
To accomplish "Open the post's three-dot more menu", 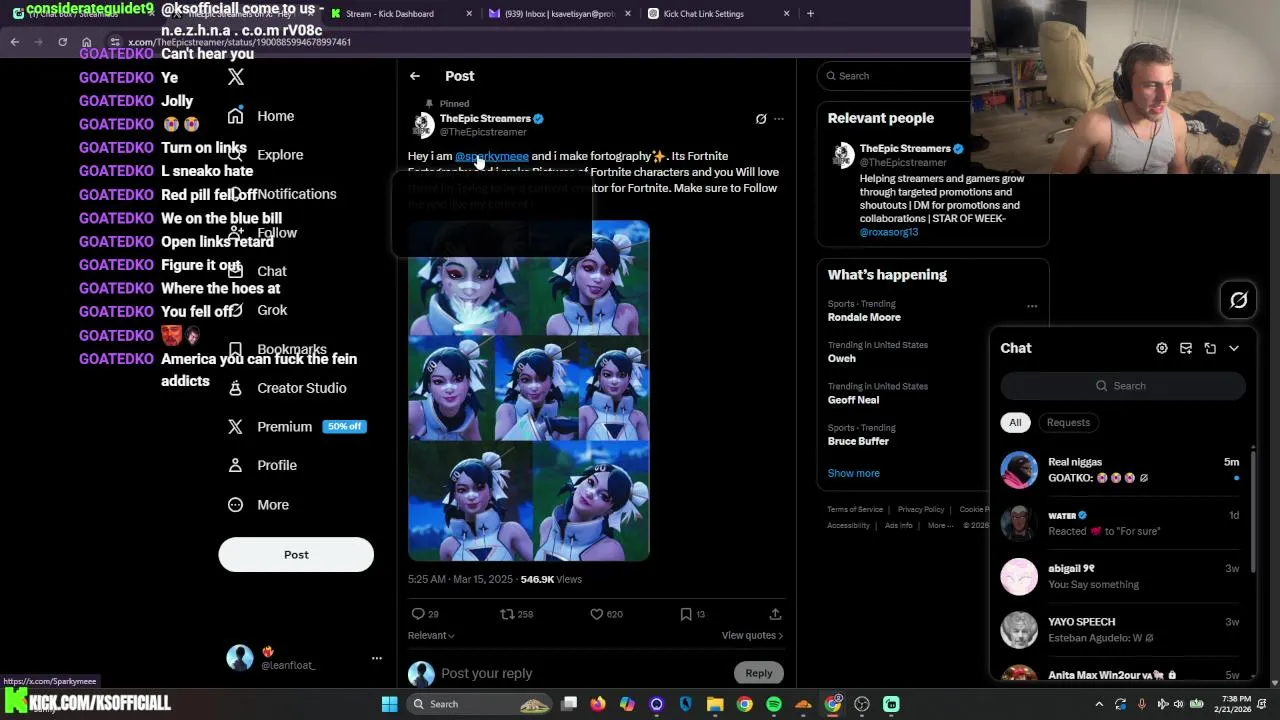I will tap(779, 119).
